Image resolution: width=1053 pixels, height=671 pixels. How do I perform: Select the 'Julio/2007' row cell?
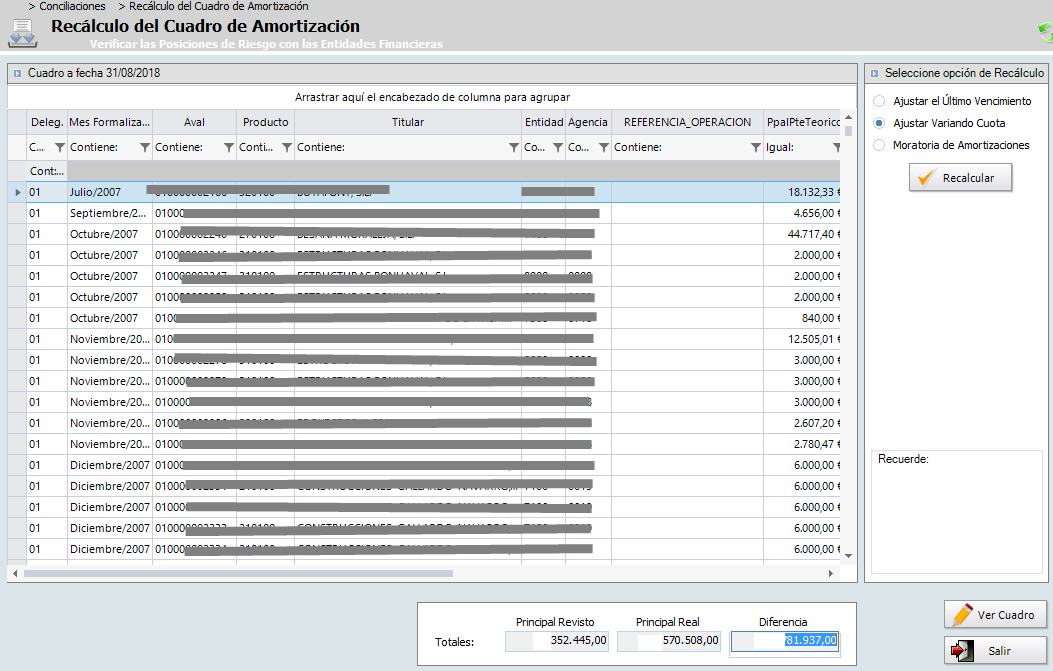click(x=110, y=192)
